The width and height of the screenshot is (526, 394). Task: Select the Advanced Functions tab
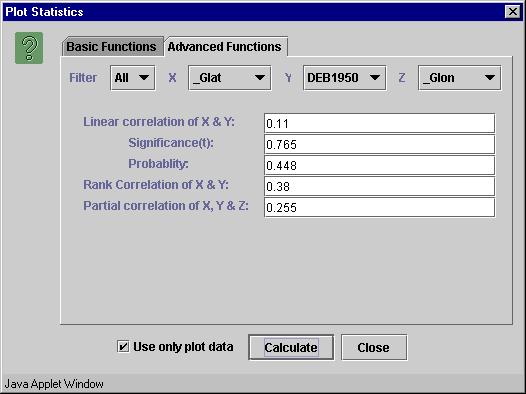[x=225, y=47]
